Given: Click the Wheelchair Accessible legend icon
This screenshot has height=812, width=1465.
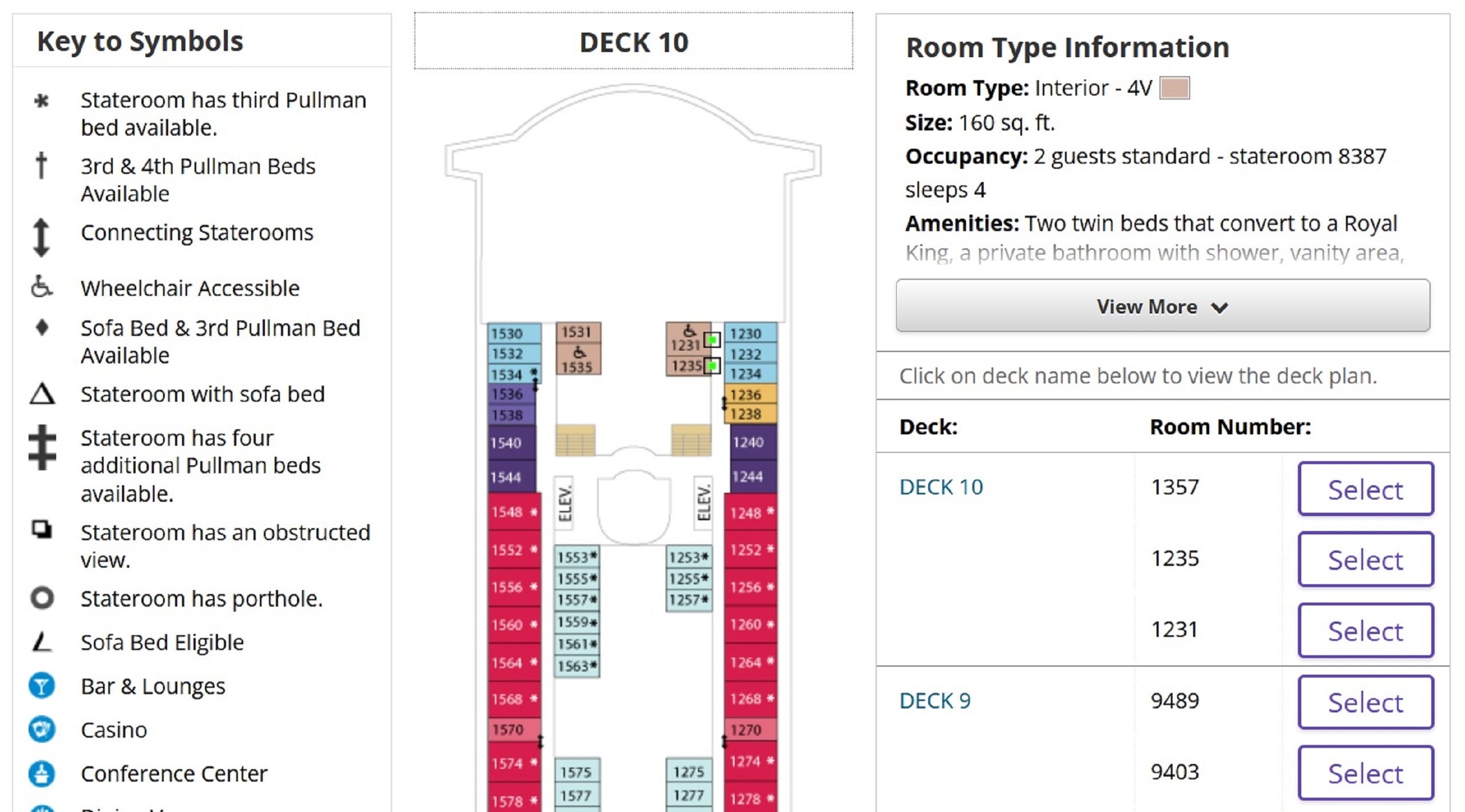Looking at the screenshot, I should coord(41,287).
